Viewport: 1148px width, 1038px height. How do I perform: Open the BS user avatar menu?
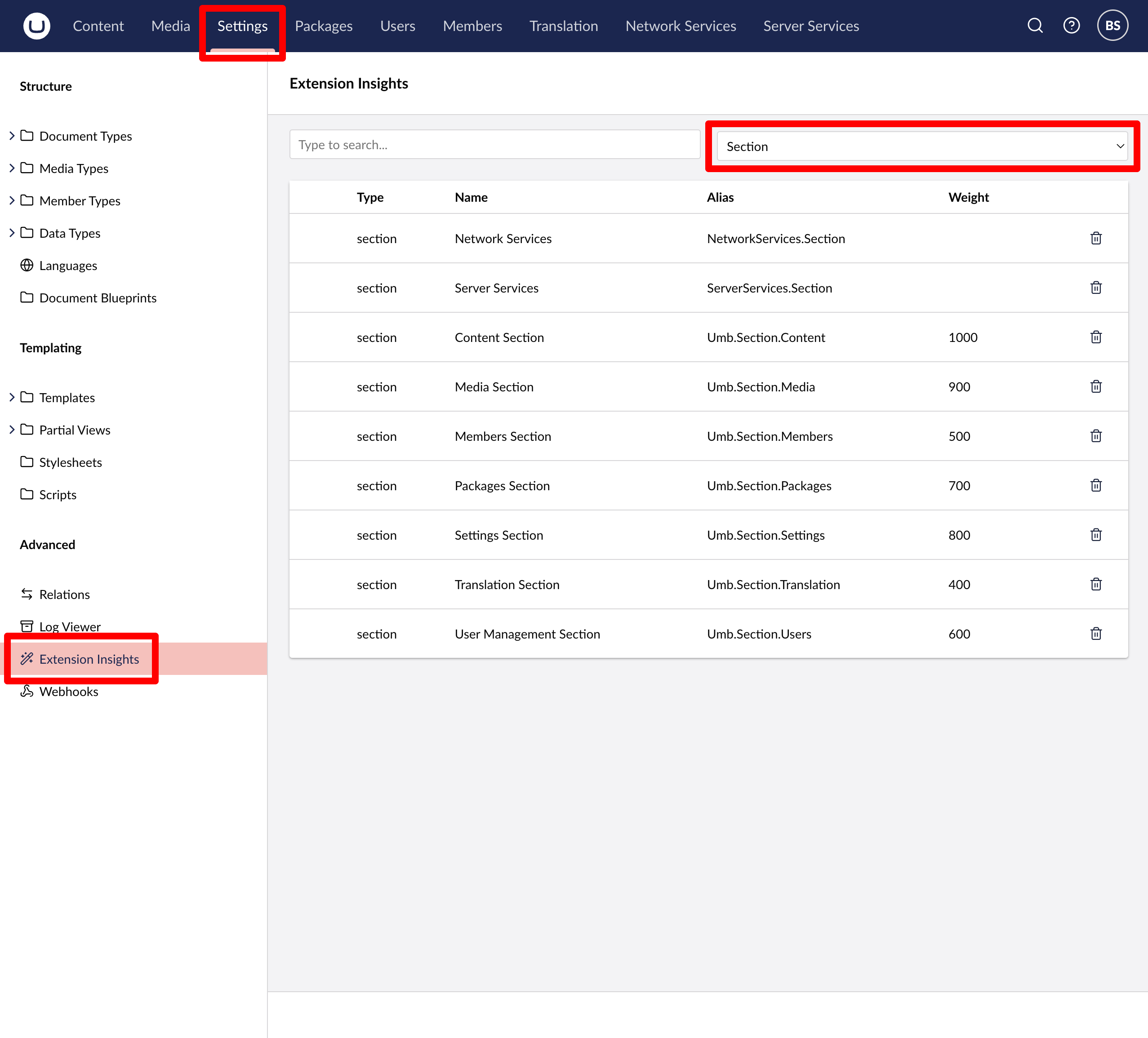1112,26
